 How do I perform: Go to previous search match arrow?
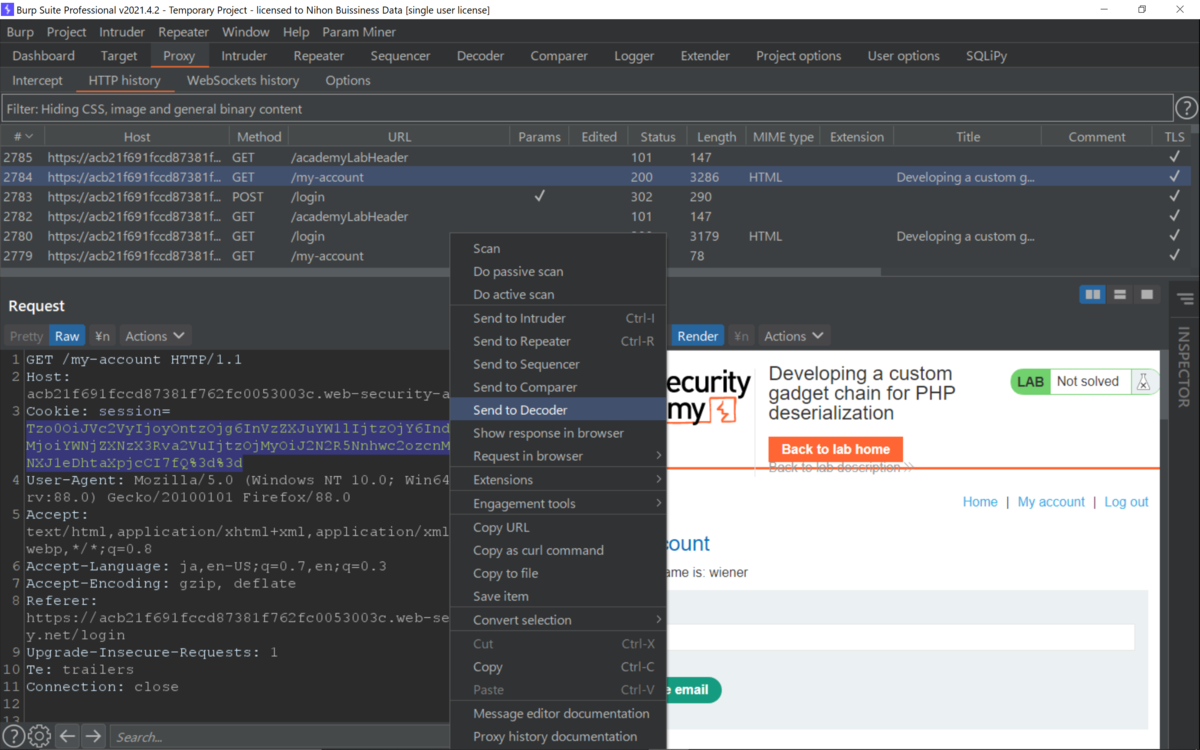67,736
